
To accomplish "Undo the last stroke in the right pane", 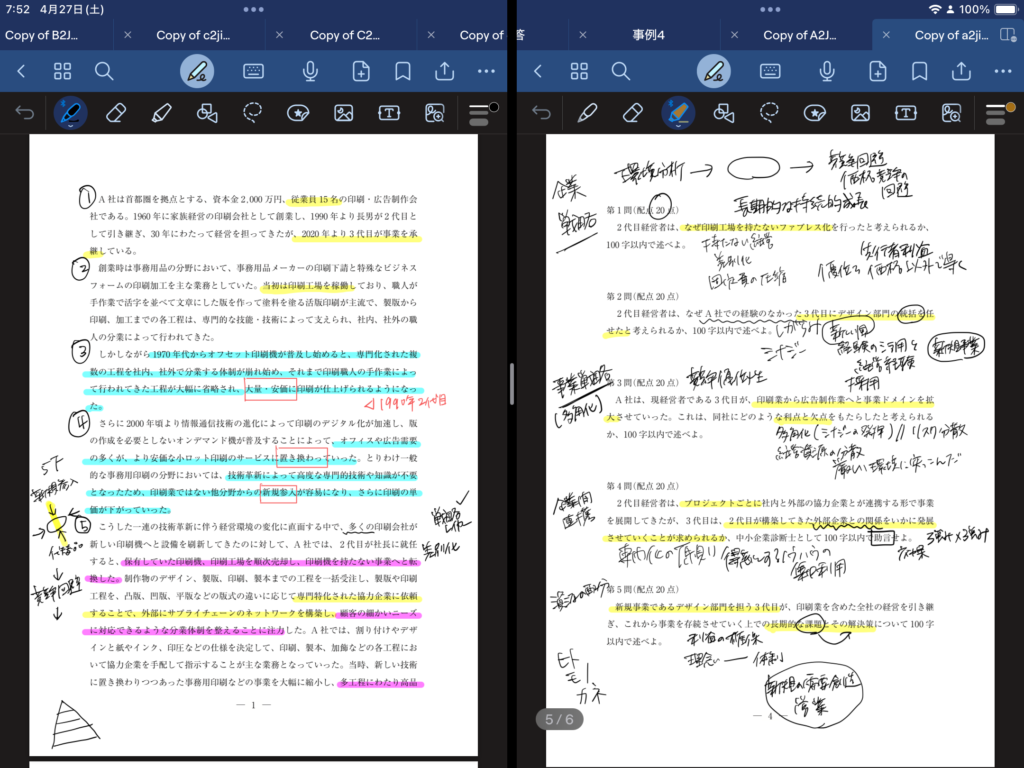I will click(x=541, y=113).
